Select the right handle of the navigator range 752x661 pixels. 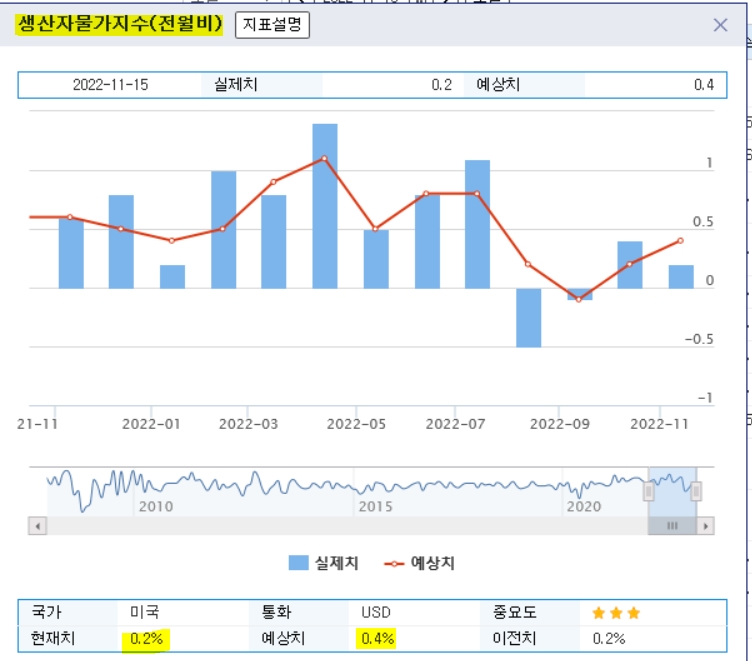[696, 491]
